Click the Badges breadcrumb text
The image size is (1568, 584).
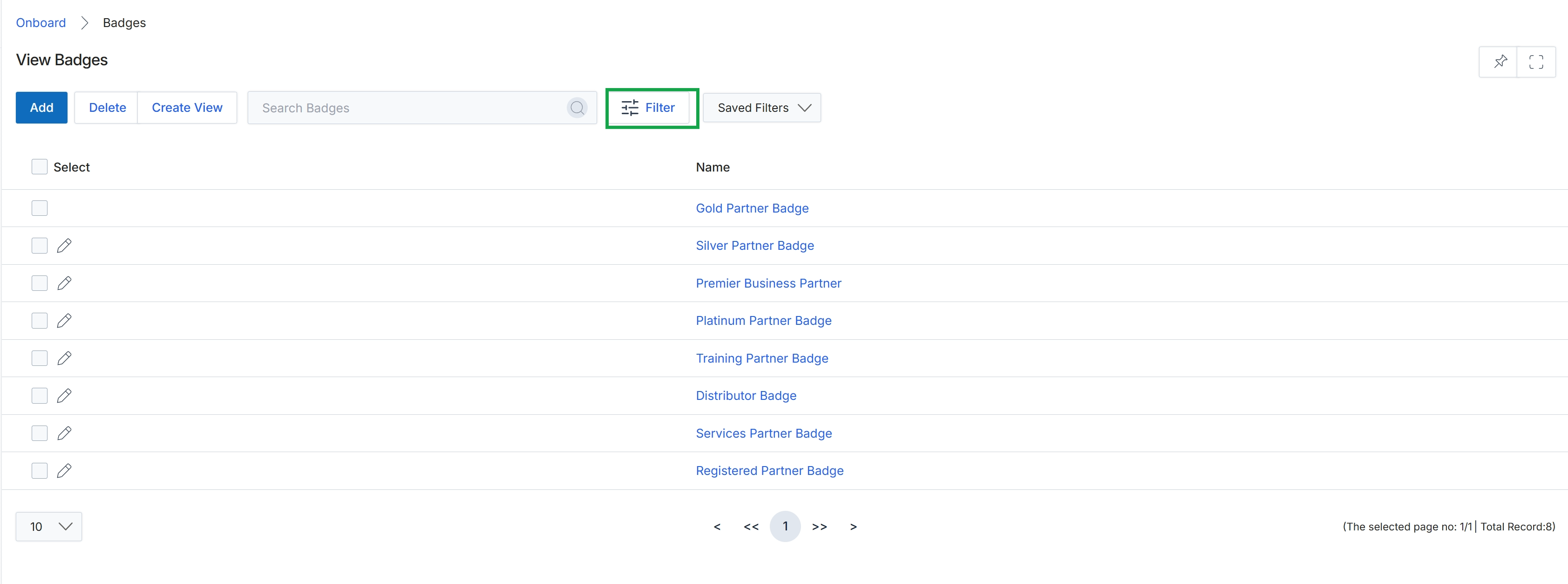click(124, 22)
